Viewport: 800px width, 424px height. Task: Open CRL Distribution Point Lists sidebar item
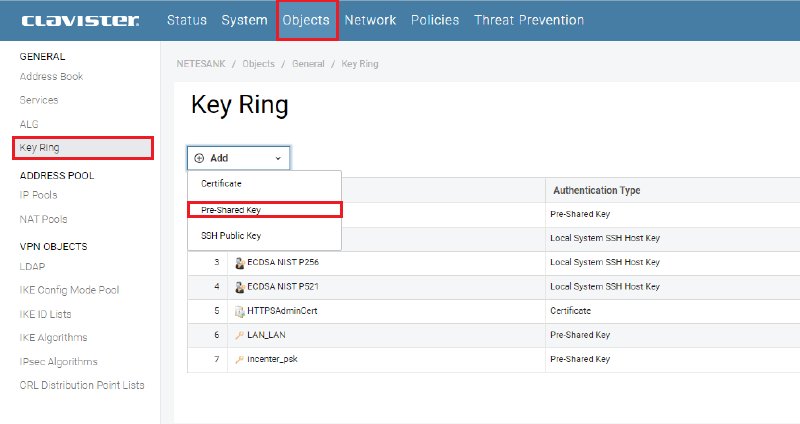[x=82, y=385]
